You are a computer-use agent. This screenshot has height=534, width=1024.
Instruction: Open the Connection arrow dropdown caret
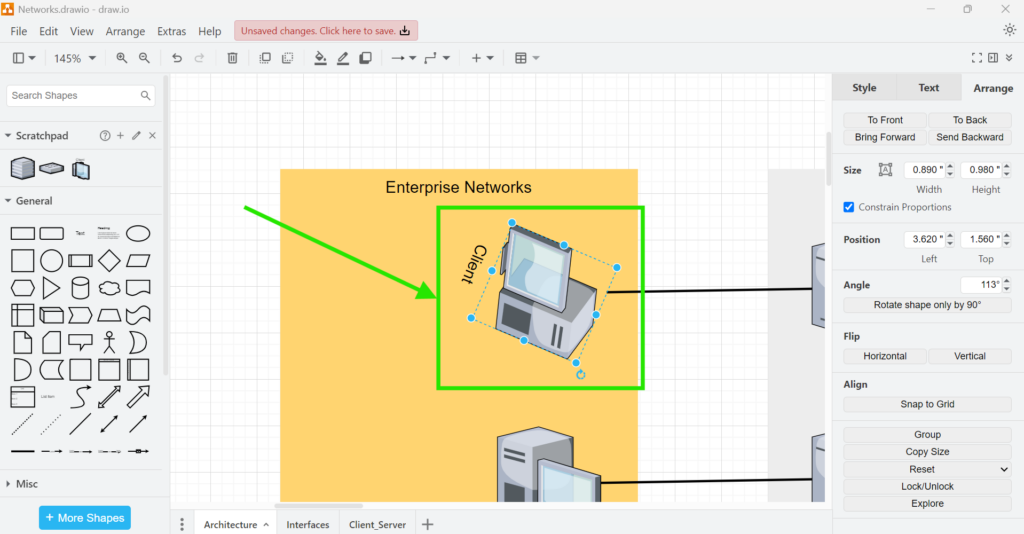[413, 58]
